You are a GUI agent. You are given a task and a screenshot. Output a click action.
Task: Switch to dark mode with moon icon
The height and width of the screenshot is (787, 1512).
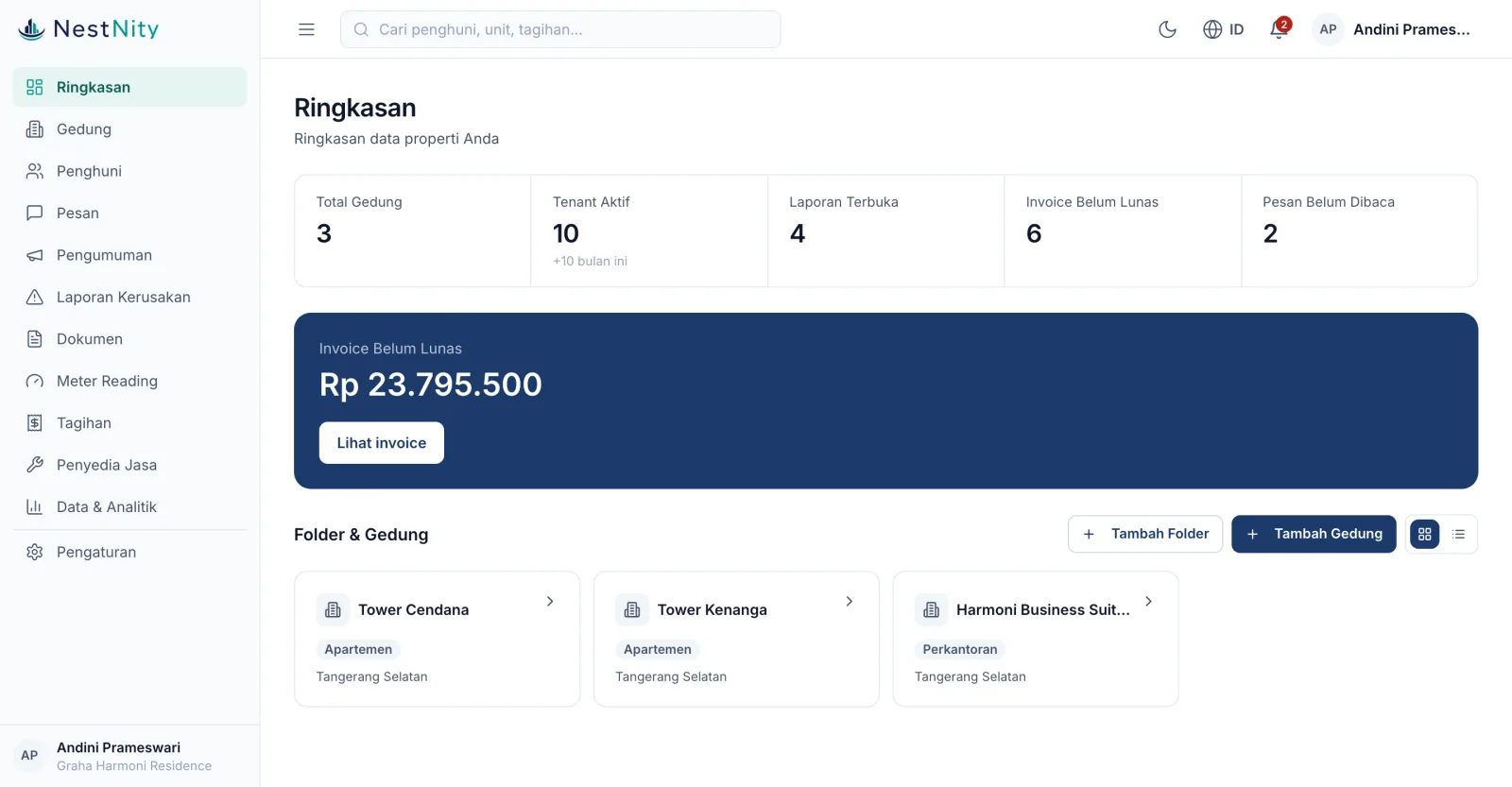point(1167,29)
